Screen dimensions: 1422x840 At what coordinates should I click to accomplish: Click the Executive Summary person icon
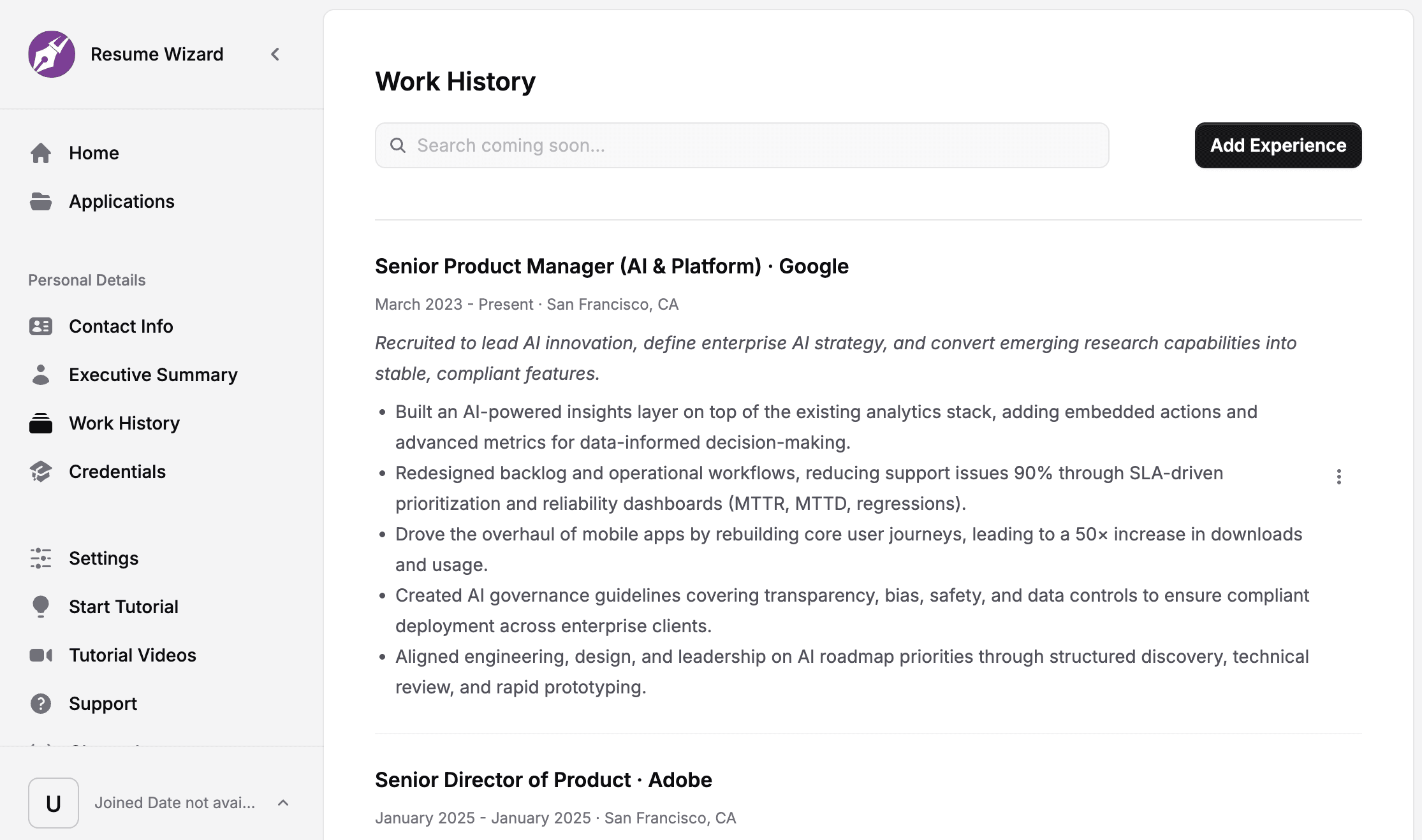[41, 375]
